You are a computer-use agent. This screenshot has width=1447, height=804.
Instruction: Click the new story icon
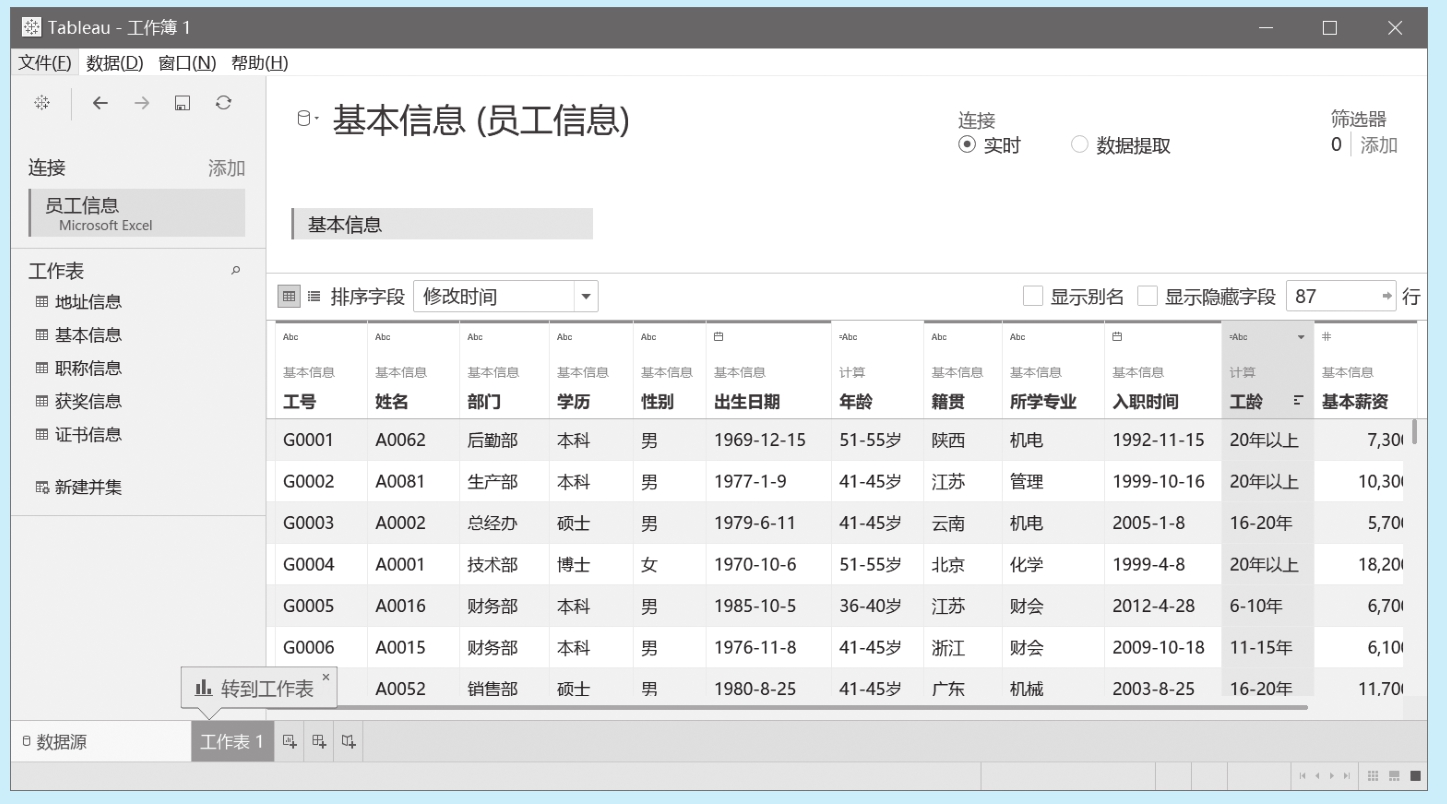pyautogui.click(x=349, y=741)
